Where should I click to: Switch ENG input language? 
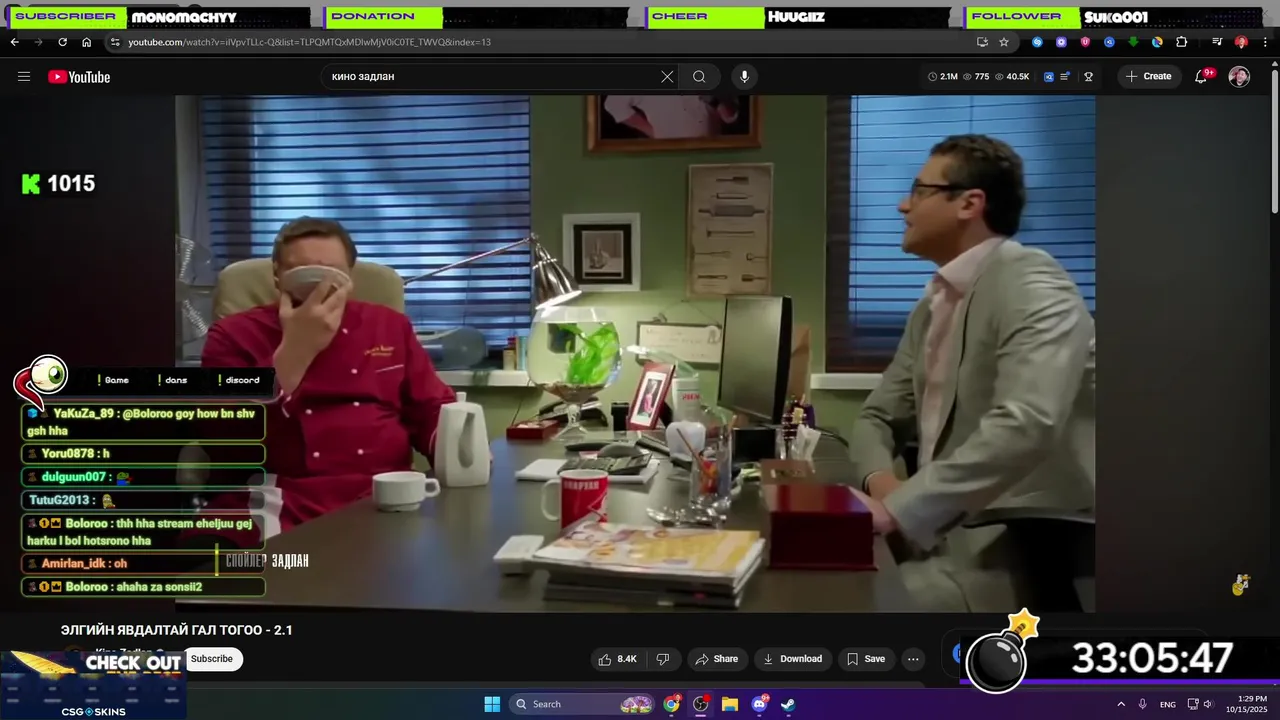[1168, 704]
